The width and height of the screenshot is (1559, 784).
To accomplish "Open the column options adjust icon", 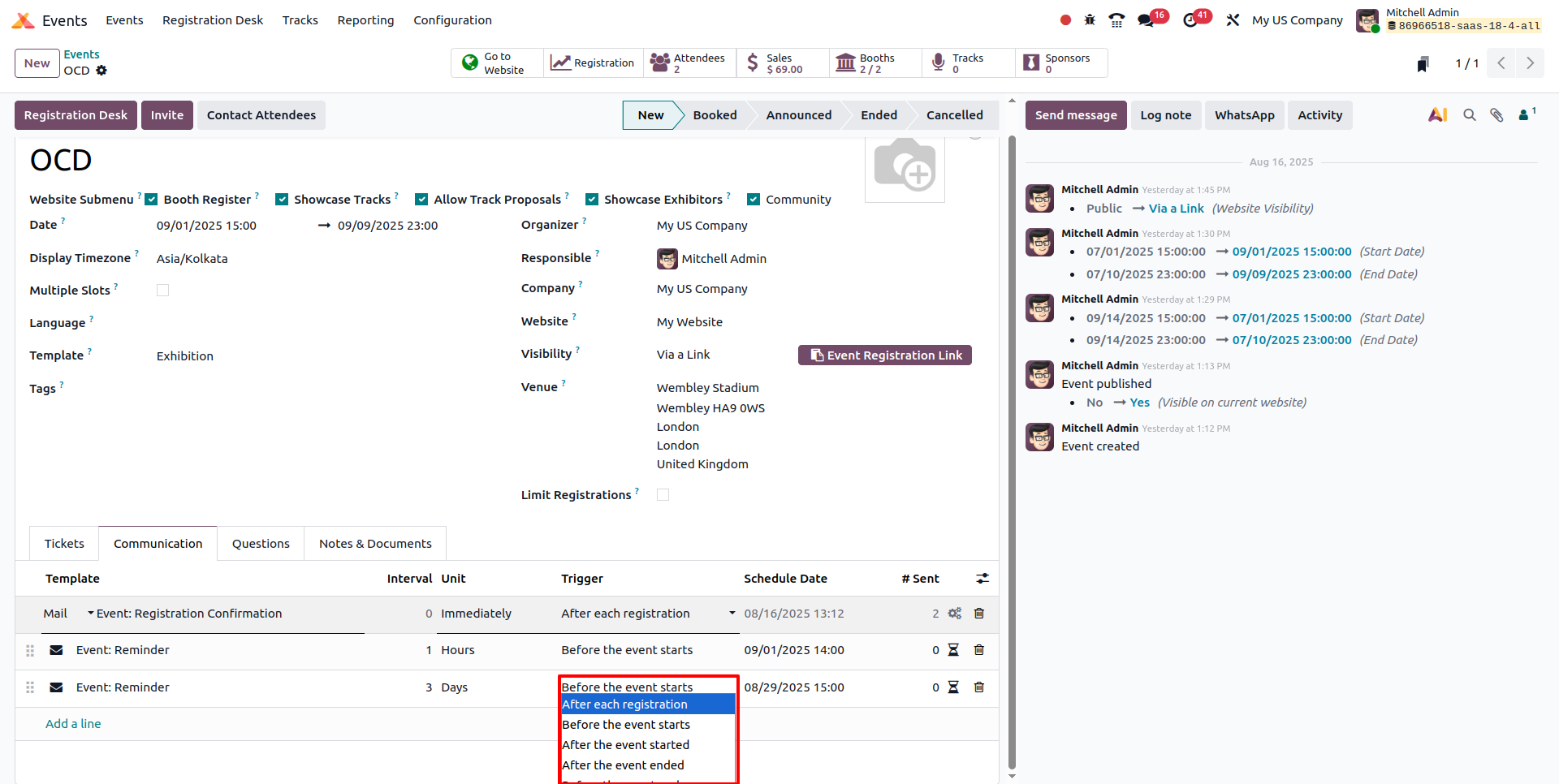I will click(982, 579).
